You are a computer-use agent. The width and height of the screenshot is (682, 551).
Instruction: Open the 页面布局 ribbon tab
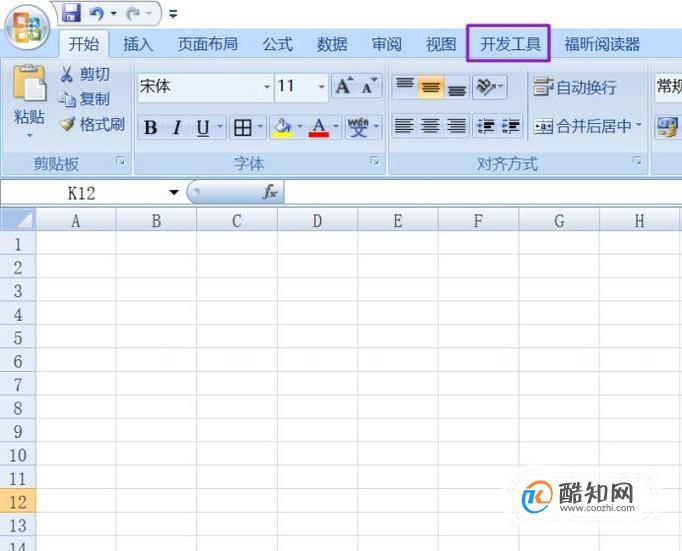pyautogui.click(x=207, y=44)
